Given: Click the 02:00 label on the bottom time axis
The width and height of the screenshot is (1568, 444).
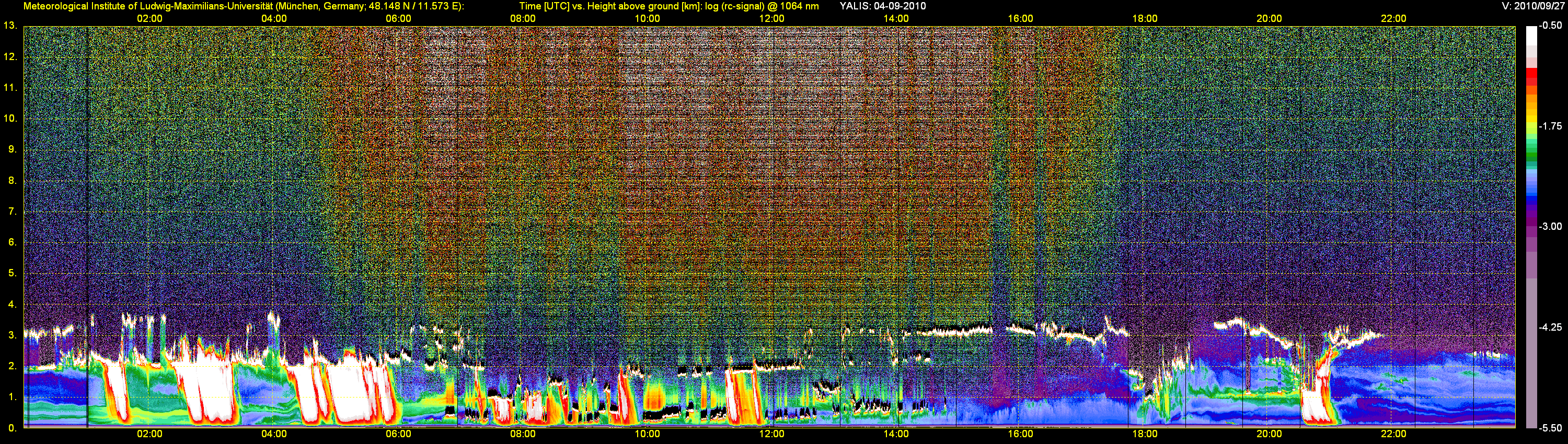Looking at the screenshot, I should [149, 434].
